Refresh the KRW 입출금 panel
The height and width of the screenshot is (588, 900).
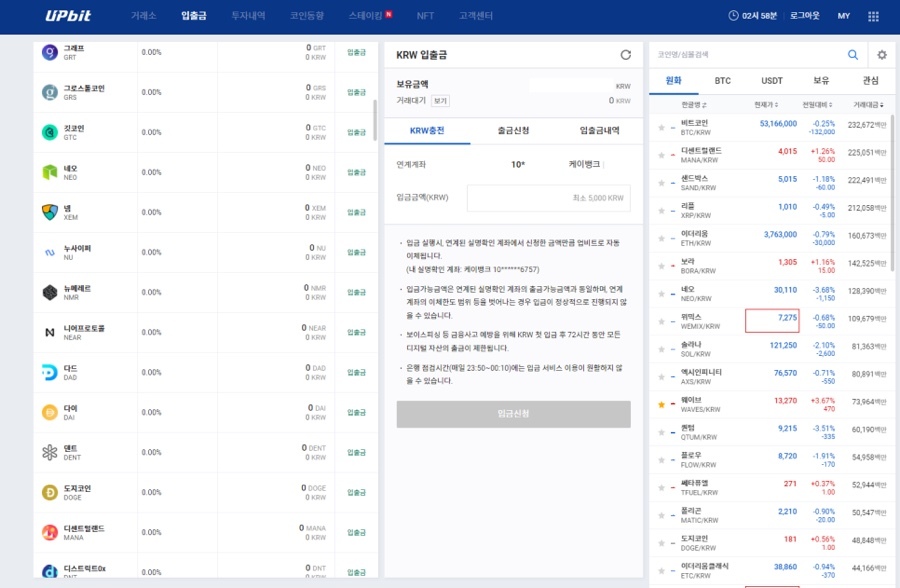click(x=626, y=55)
